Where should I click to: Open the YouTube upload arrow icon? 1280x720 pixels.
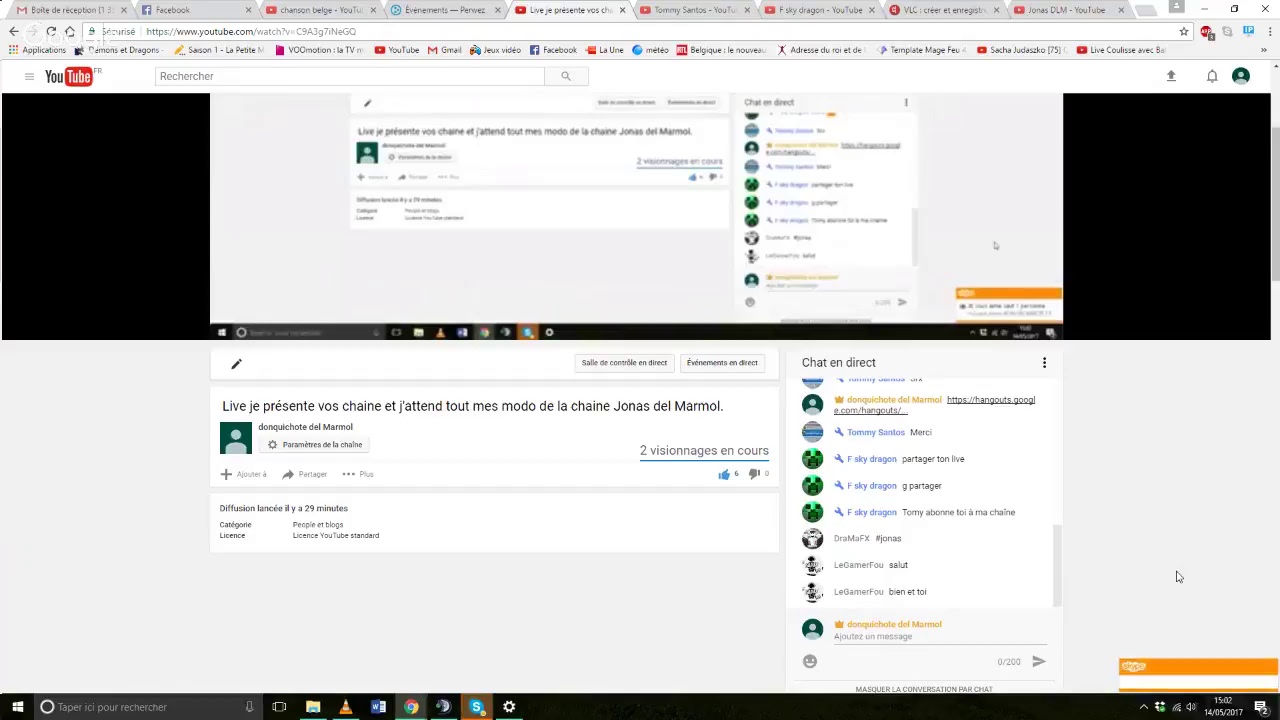coord(1171,76)
